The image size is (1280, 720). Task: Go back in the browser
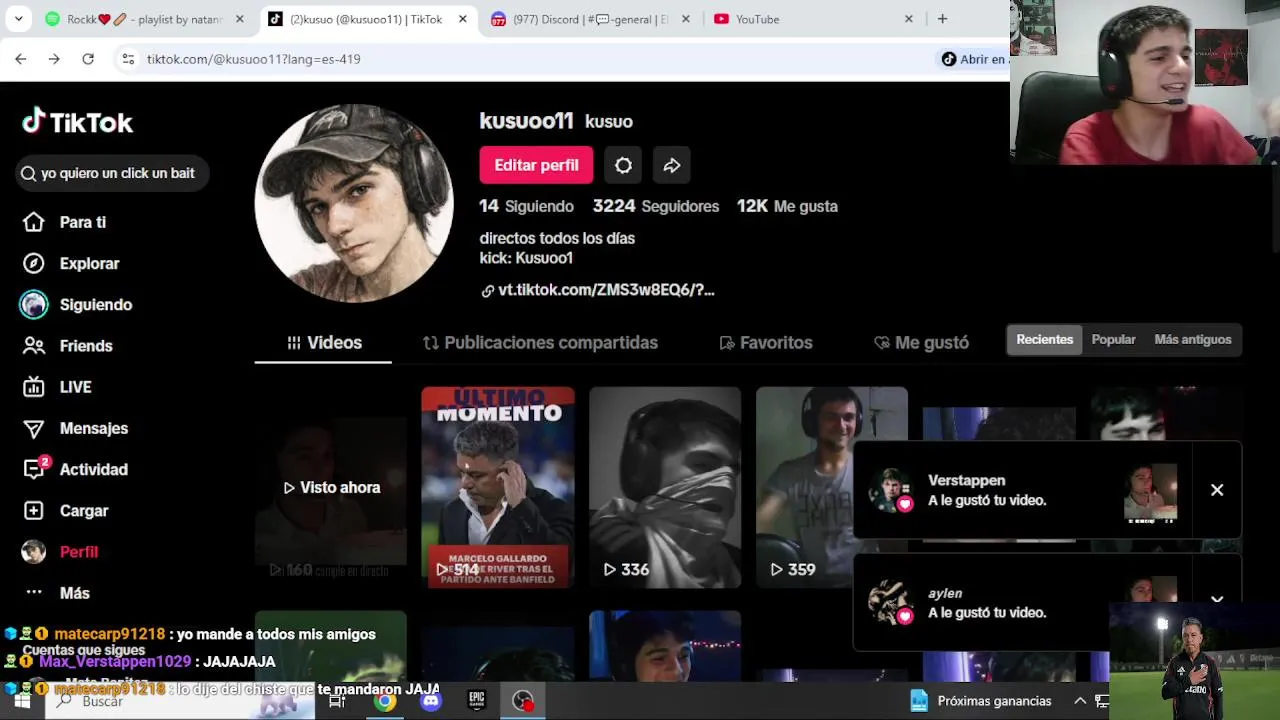coord(20,59)
